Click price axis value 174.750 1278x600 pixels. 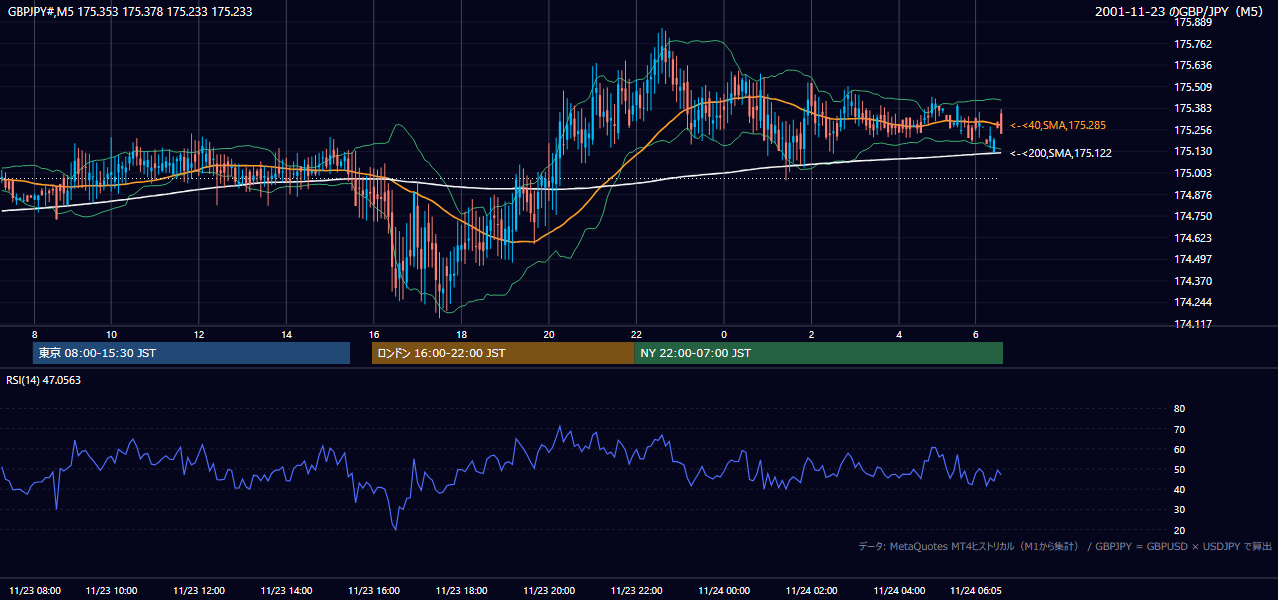point(1193,216)
